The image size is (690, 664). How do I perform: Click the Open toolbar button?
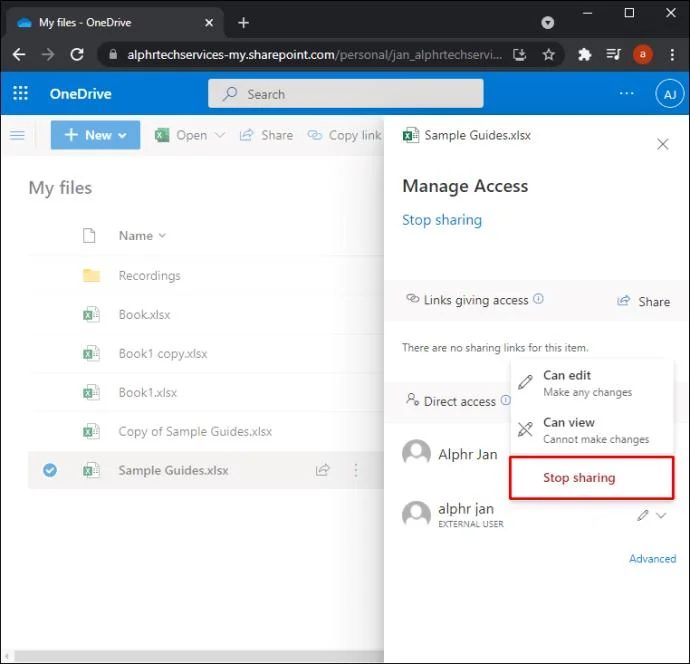[181, 135]
